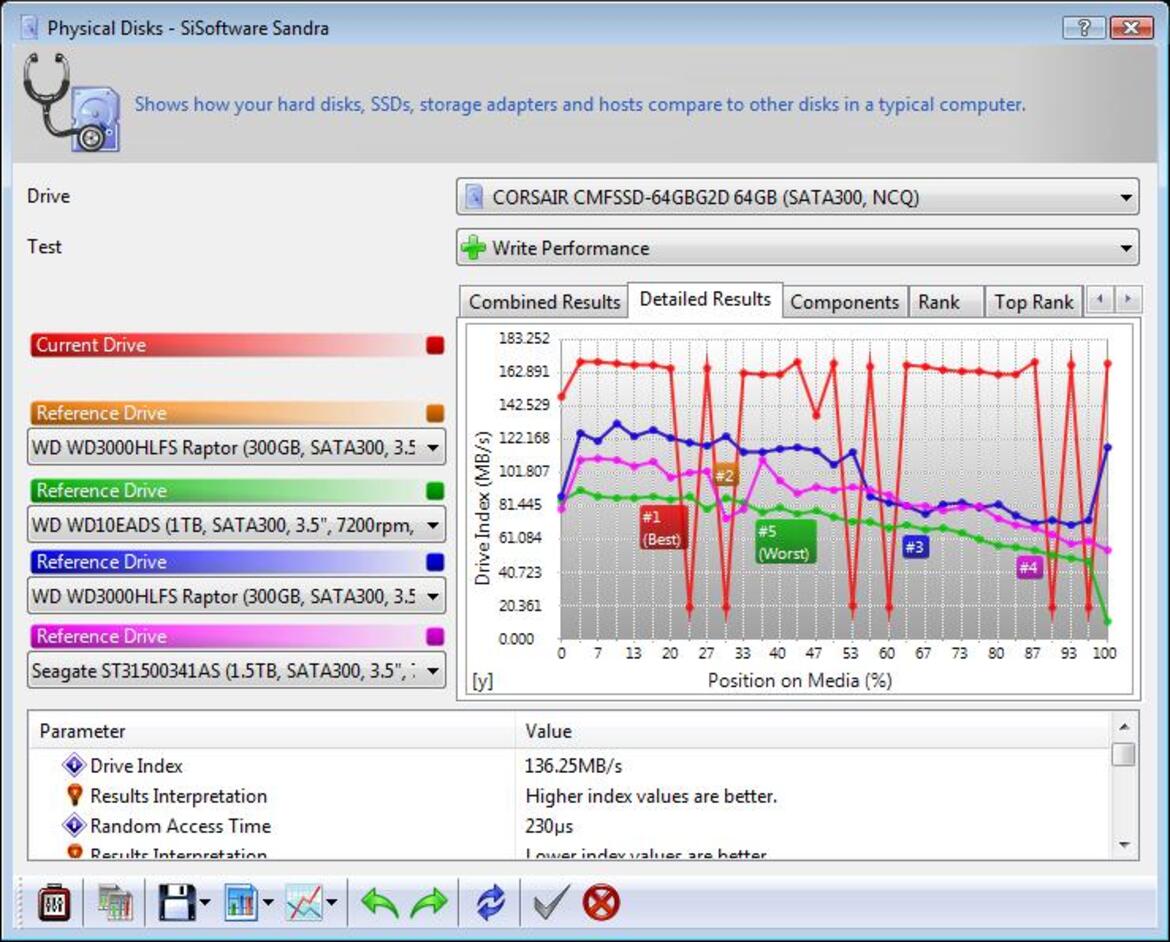The height and width of the screenshot is (942, 1170).
Task: Toggle the magenta Reference Drive swatch
Action: click(435, 636)
